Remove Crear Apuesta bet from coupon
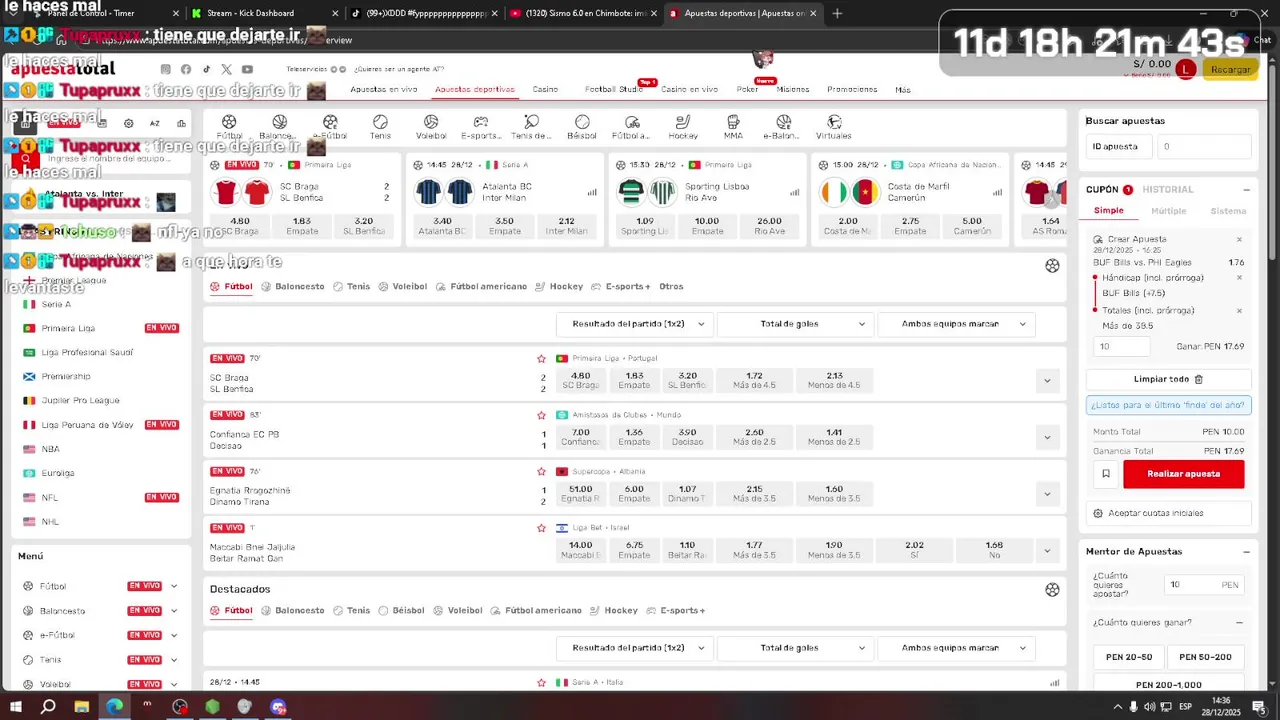 pos(1239,240)
